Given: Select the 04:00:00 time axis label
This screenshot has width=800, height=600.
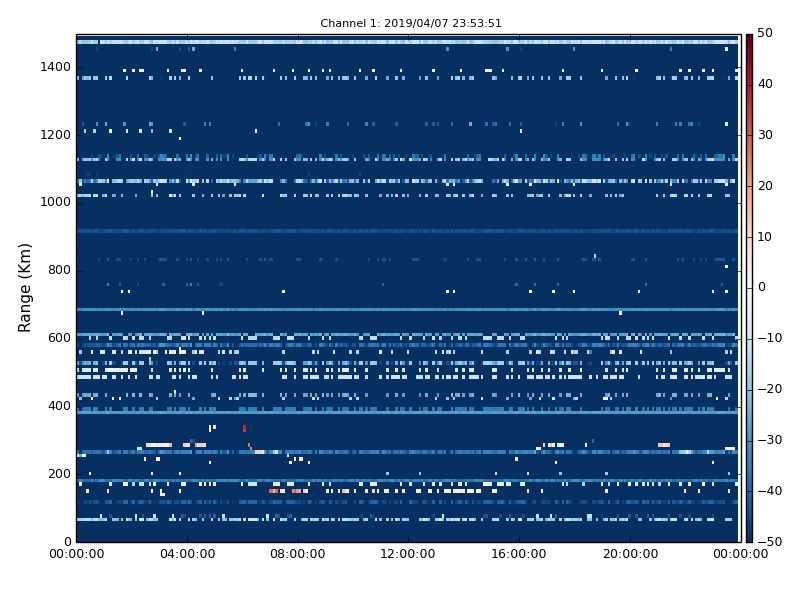Looking at the screenshot, I should 187,554.
